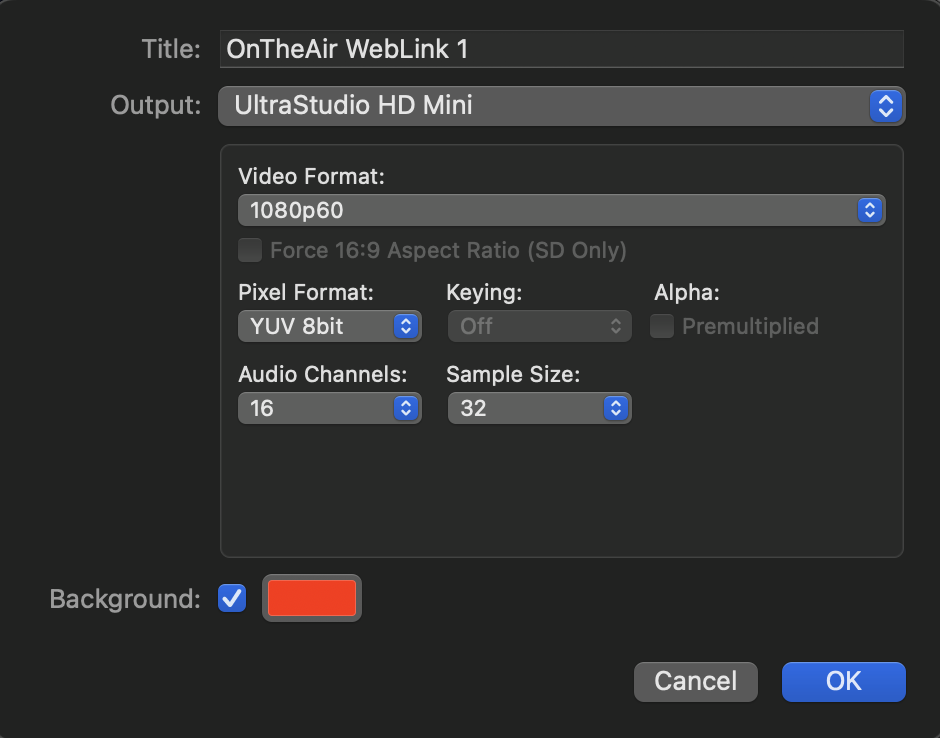Open the Sample Size menu showing 32

click(x=540, y=408)
